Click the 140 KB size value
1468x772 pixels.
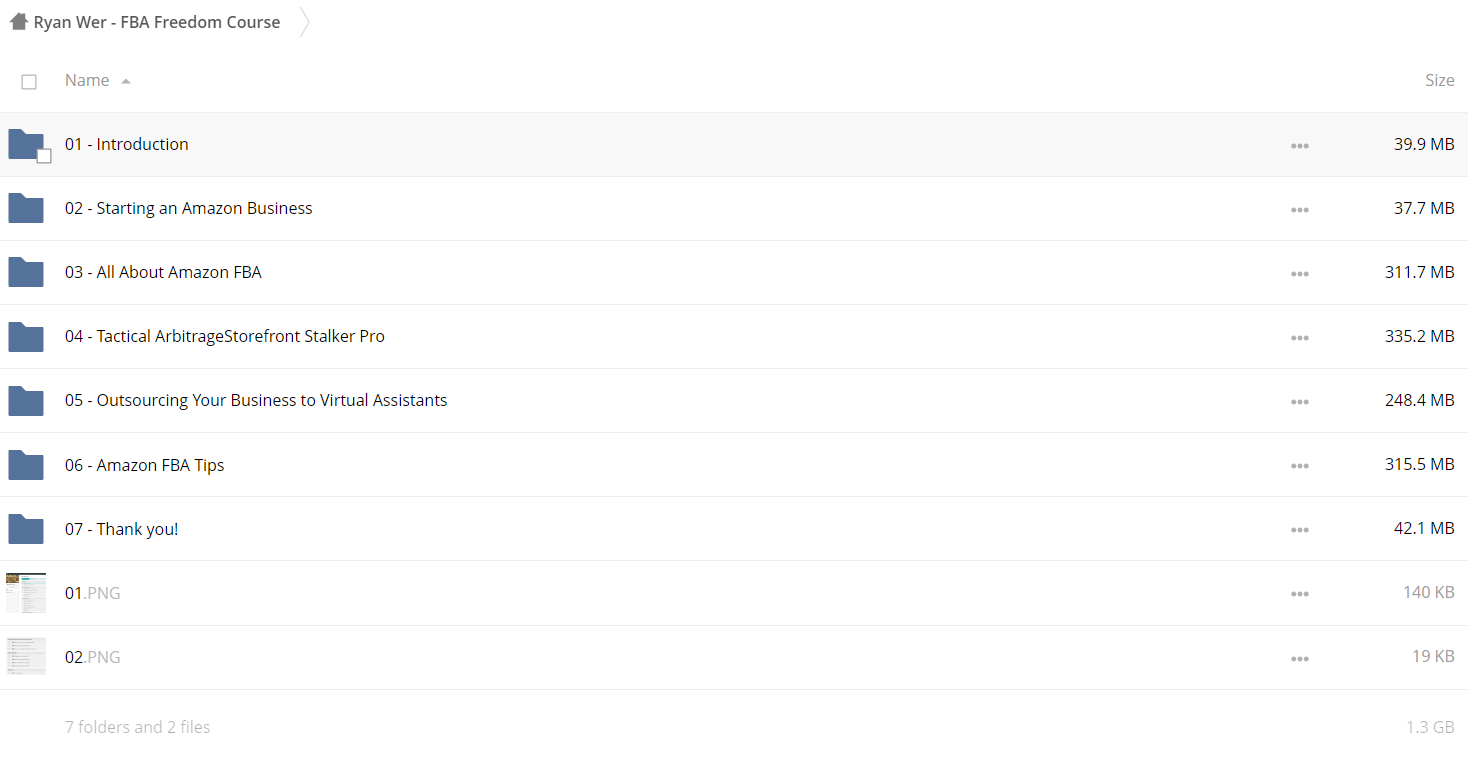pyautogui.click(x=1429, y=592)
